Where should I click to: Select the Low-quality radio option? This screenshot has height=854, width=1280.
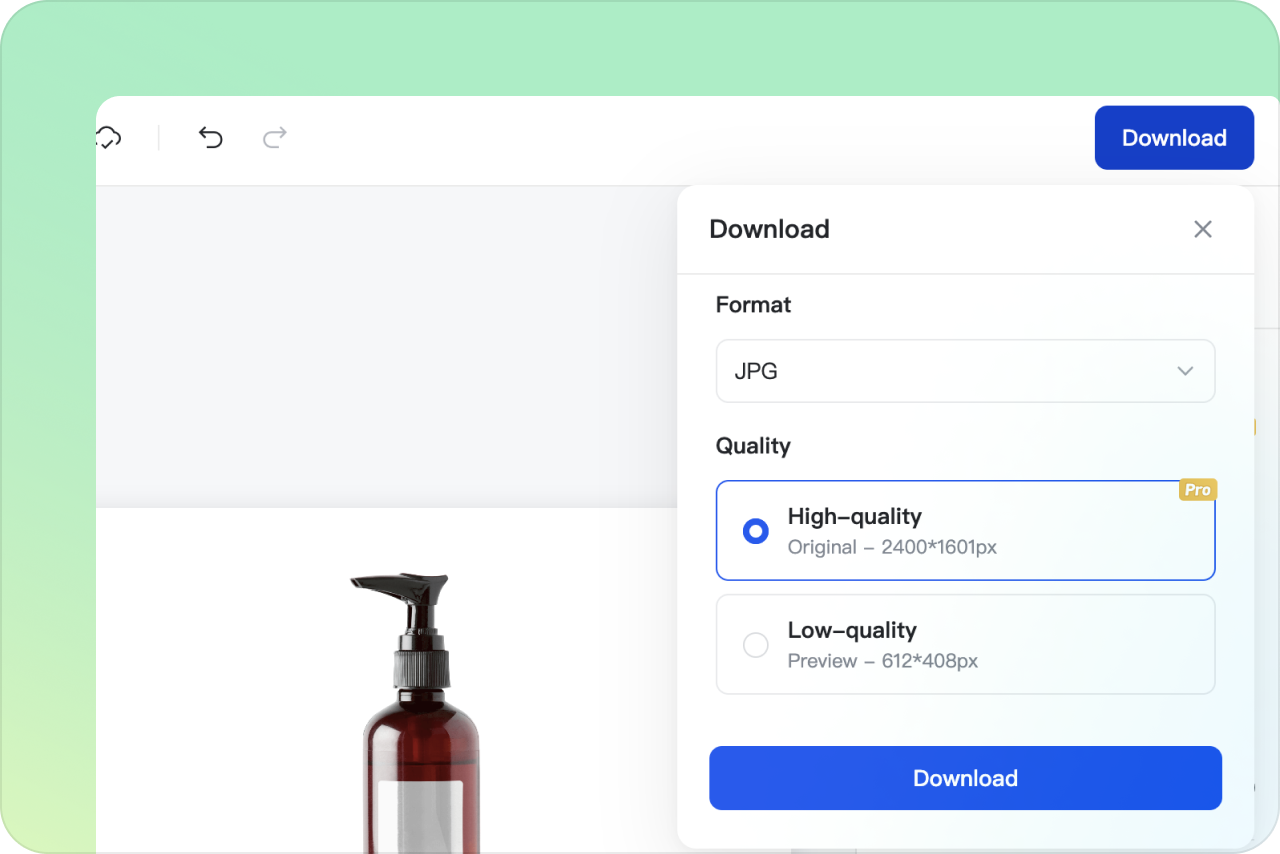[756, 645]
